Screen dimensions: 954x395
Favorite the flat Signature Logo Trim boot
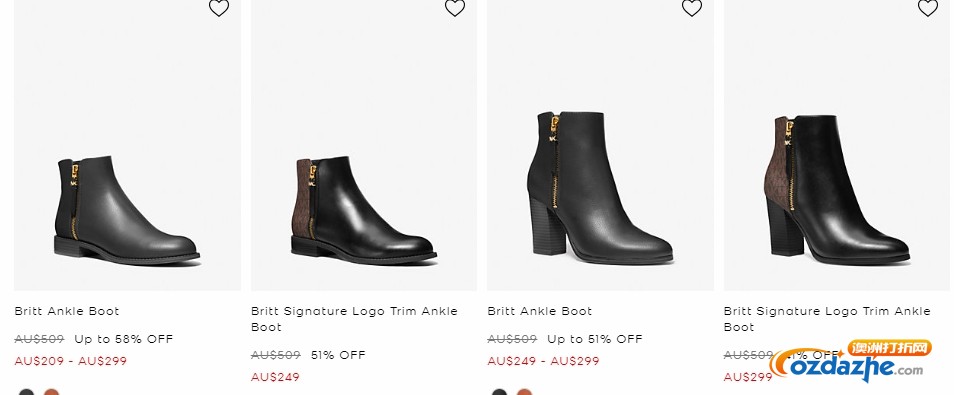pyautogui.click(x=455, y=8)
